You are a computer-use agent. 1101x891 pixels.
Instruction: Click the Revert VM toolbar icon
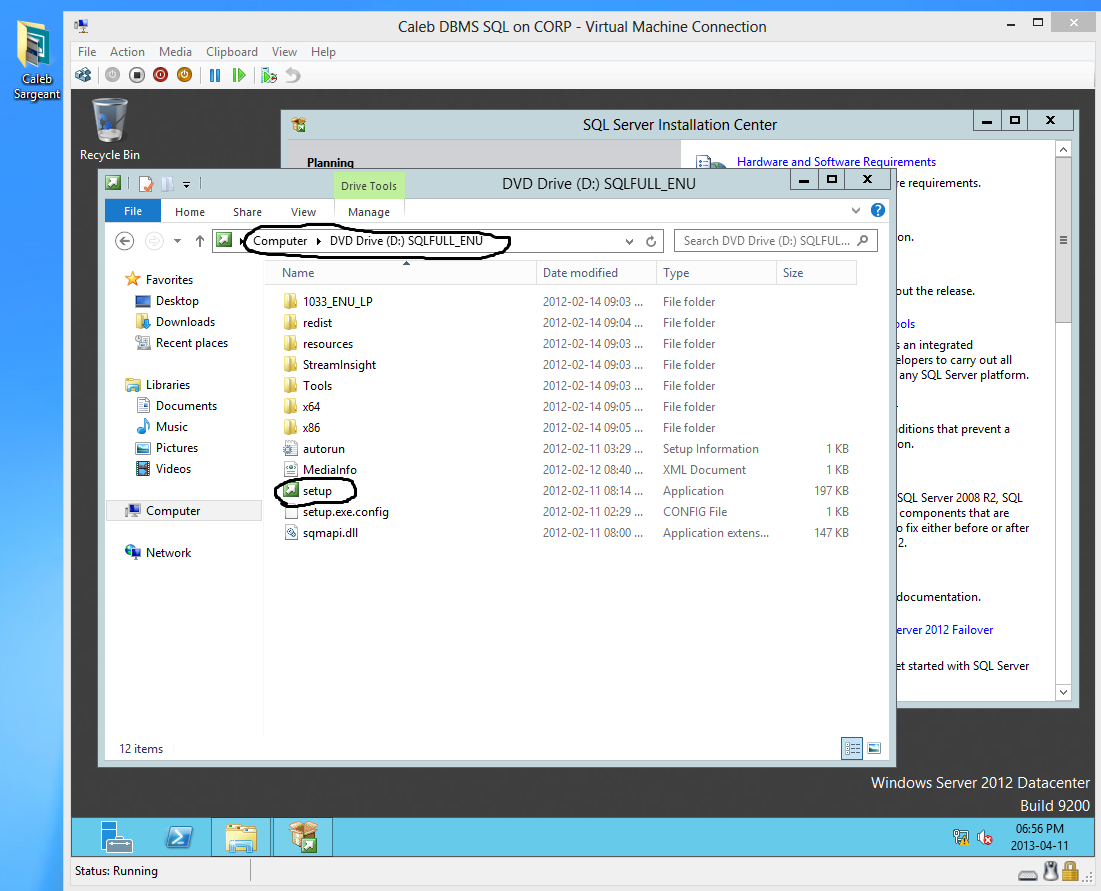(x=294, y=74)
